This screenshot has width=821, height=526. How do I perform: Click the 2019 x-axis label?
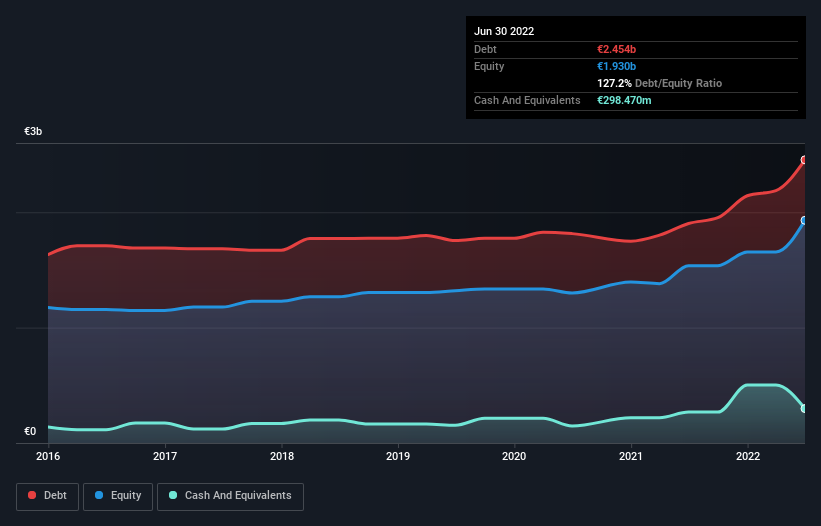pos(398,456)
